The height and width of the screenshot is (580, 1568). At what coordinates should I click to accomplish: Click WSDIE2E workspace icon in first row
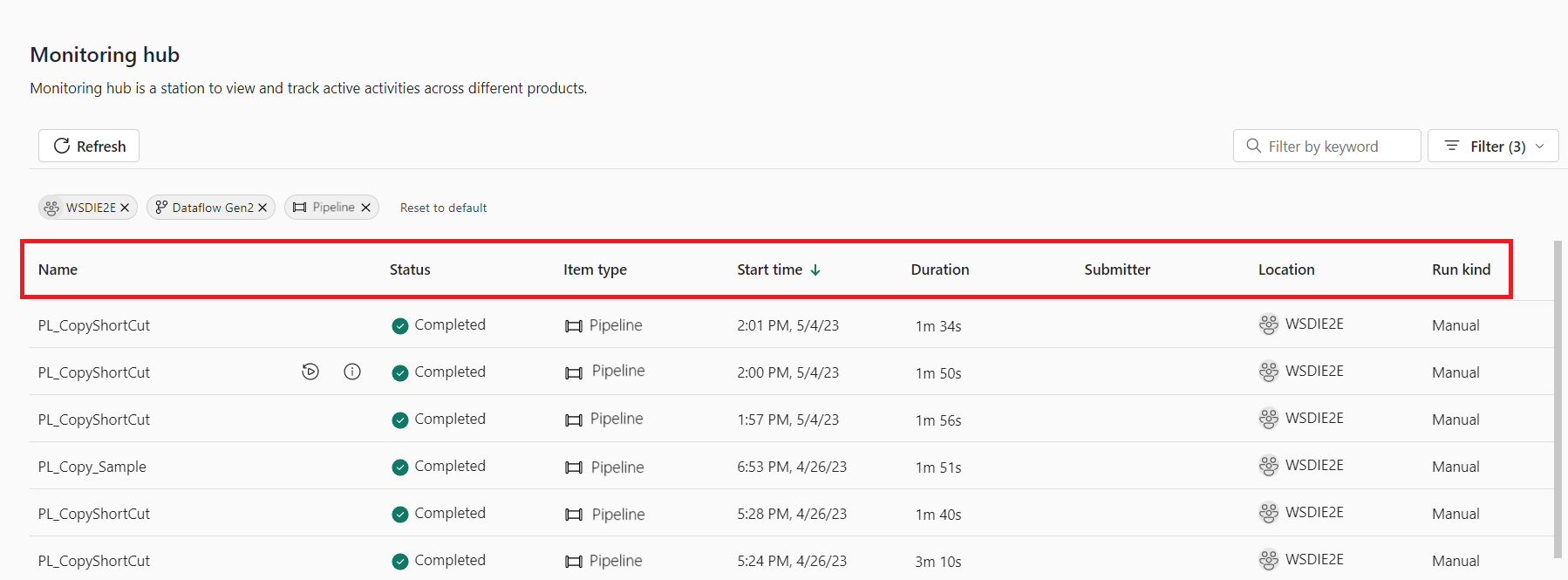pyautogui.click(x=1268, y=324)
